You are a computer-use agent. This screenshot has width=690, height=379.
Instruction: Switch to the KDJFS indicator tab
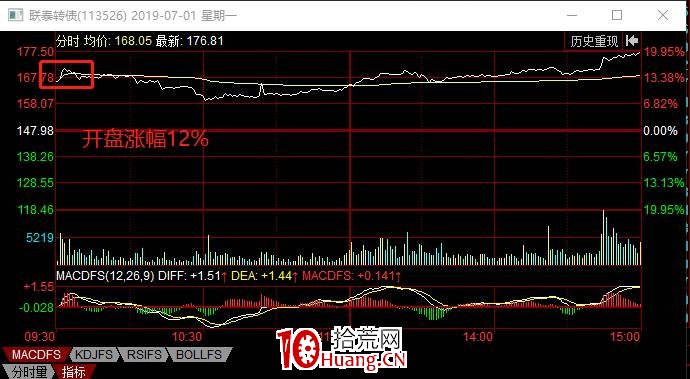(94, 354)
